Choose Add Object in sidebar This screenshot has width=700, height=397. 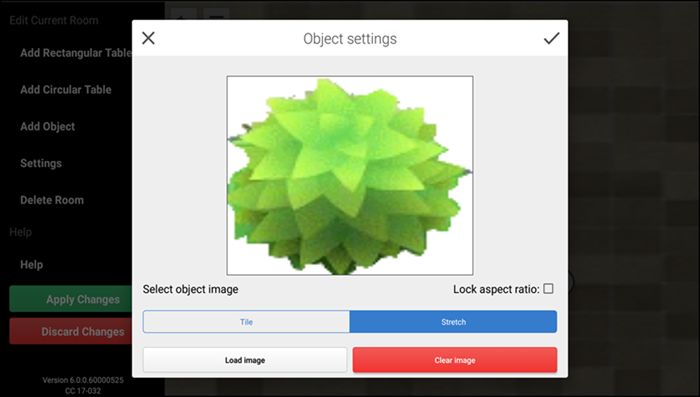tap(47, 126)
